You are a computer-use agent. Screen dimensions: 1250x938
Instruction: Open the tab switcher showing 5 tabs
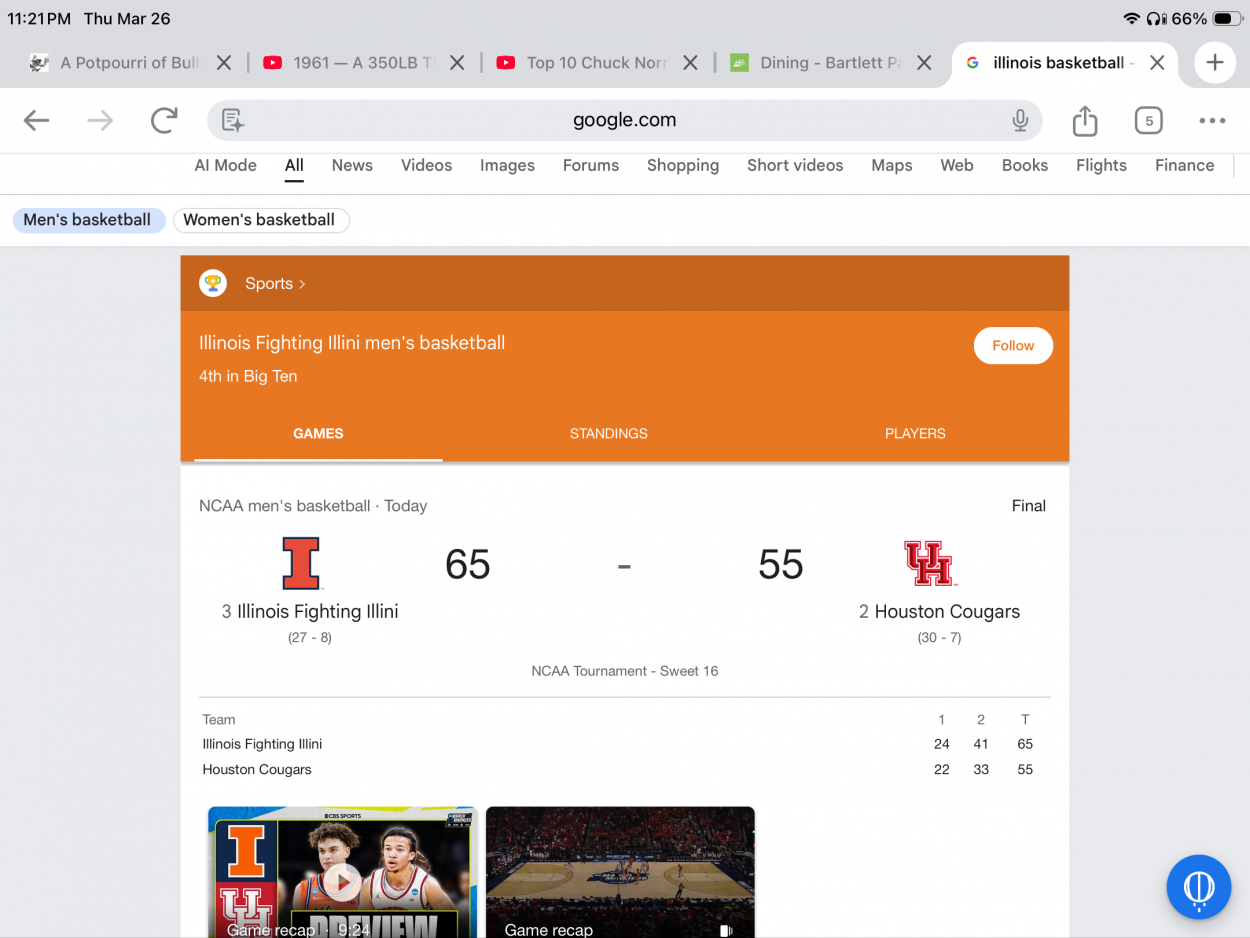(1148, 121)
